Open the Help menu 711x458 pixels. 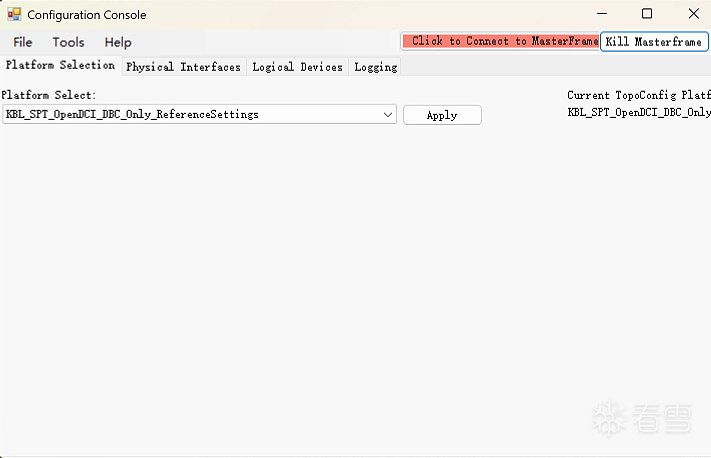click(x=118, y=42)
